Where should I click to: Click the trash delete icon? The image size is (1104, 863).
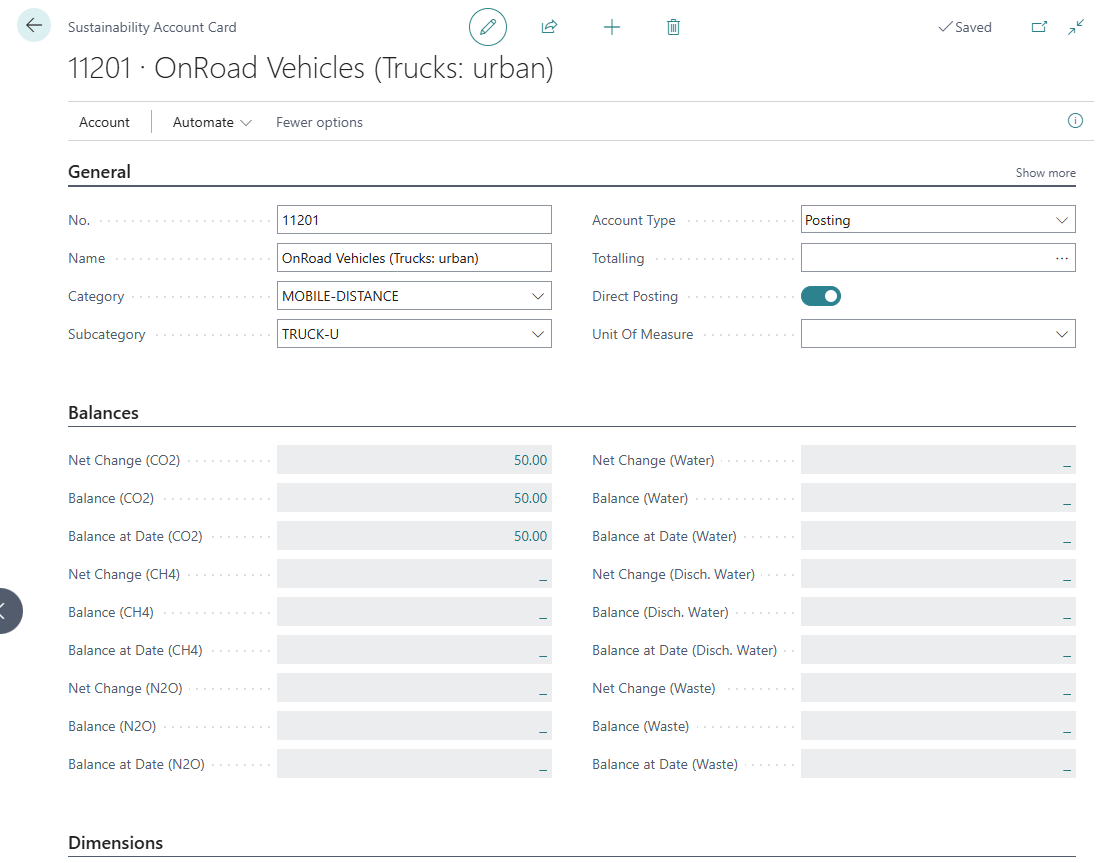[x=673, y=27]
